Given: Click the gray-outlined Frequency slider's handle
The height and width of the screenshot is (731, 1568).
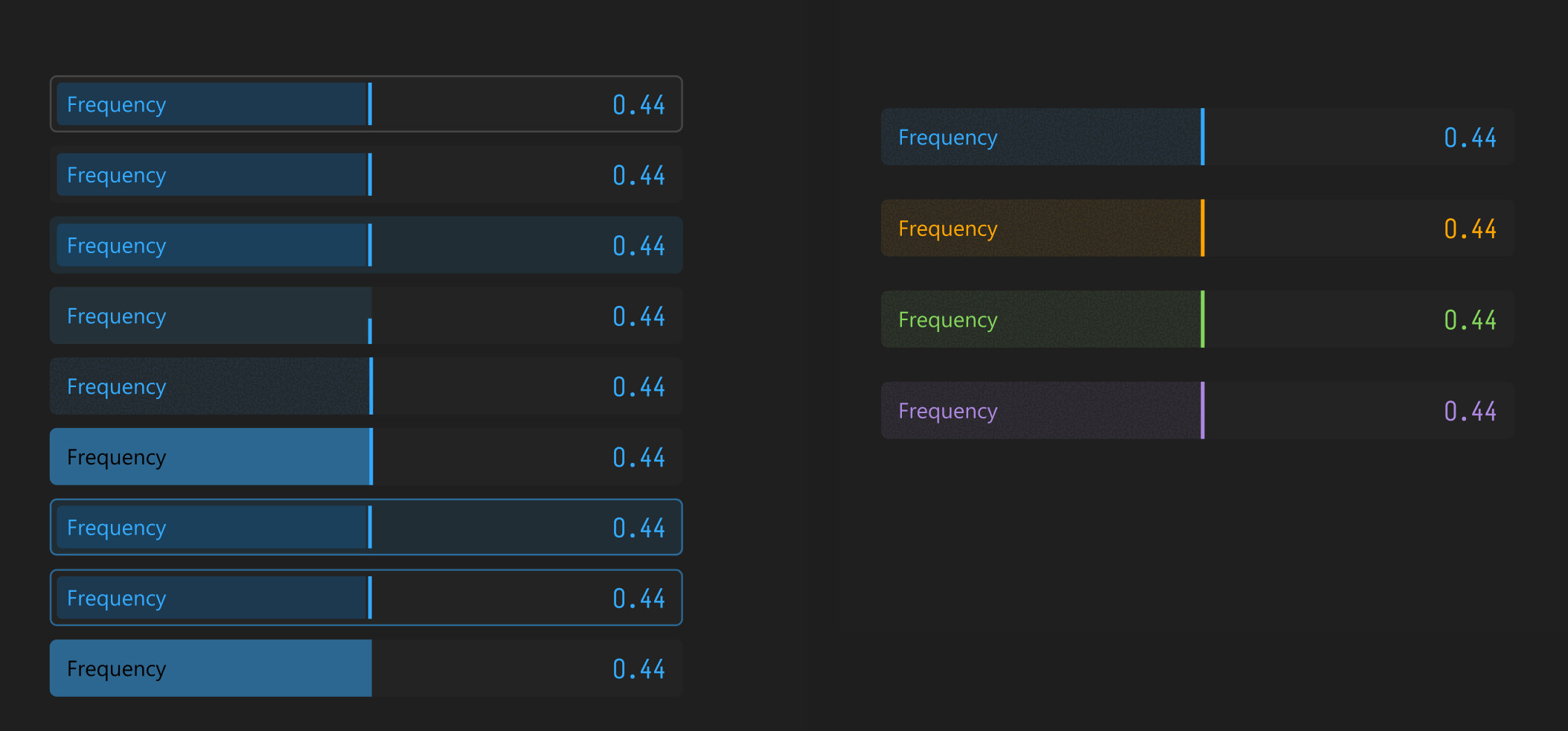Looking at the screenshot, I should pyautogui.click(x=370, y=104).
